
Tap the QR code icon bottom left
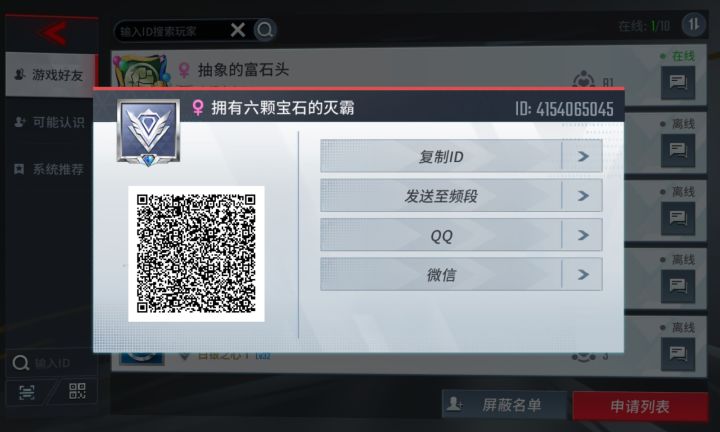click(x=77, y=392)
